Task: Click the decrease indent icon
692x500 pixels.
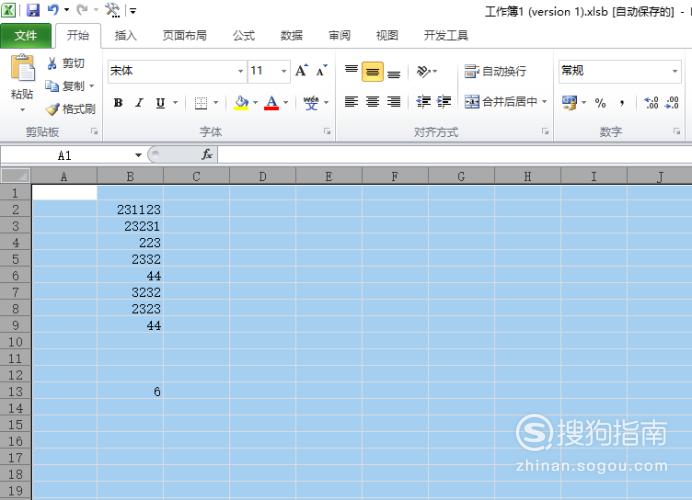Action: [423, 102]
